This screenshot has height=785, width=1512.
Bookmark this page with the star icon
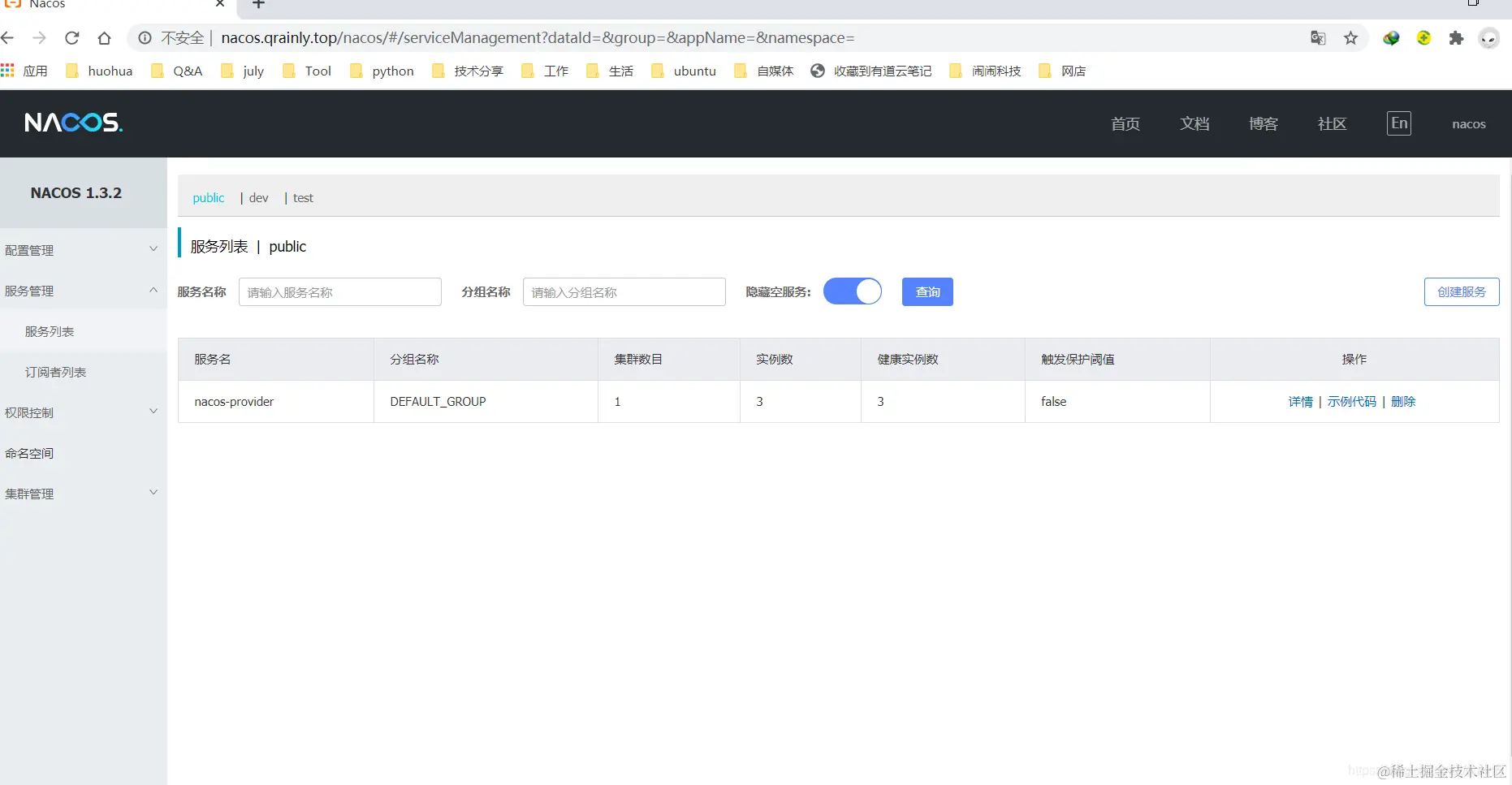(x=1350, y=38)
